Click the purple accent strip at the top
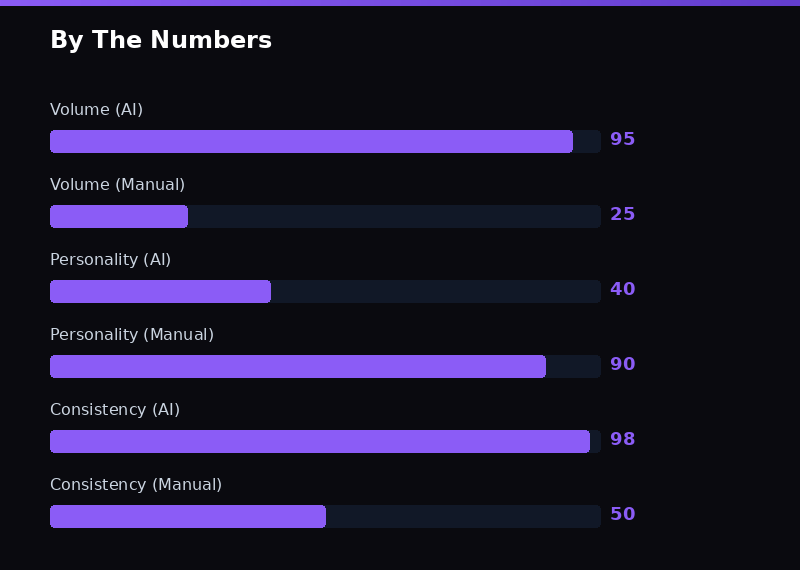This screenshot has width=800, height=570. pyautogui.click(x=400, y=2)
